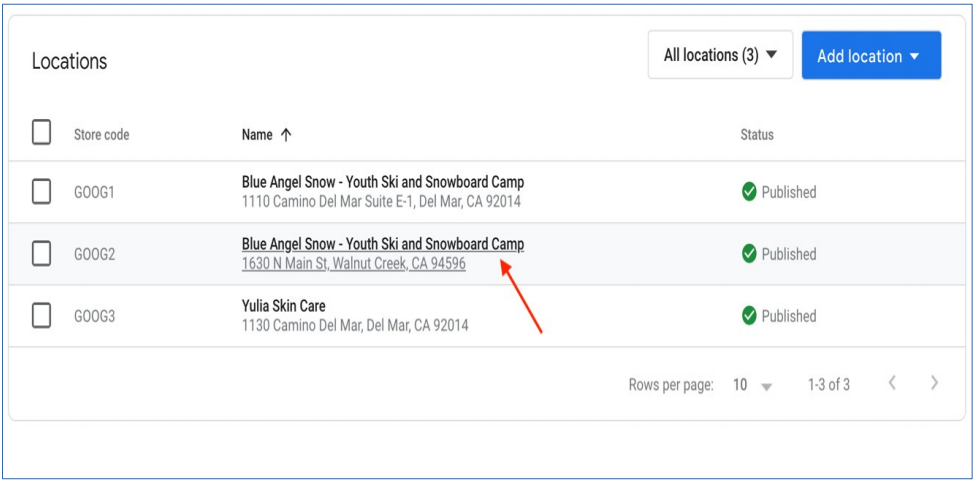This screenshot has width=975, height=480.
Task: Open the GOOG1 Blue Angel Snow location
Action: pyautogui.click(x=382, y=182)
